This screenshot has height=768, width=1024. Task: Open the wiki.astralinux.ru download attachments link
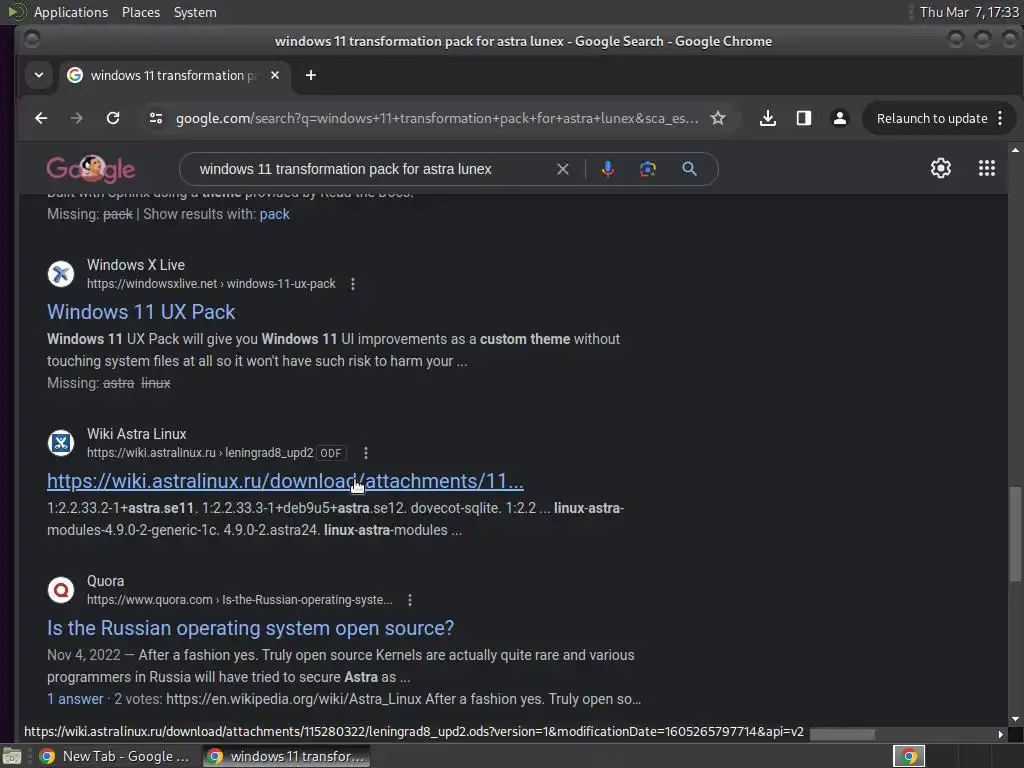pos(285,481)
